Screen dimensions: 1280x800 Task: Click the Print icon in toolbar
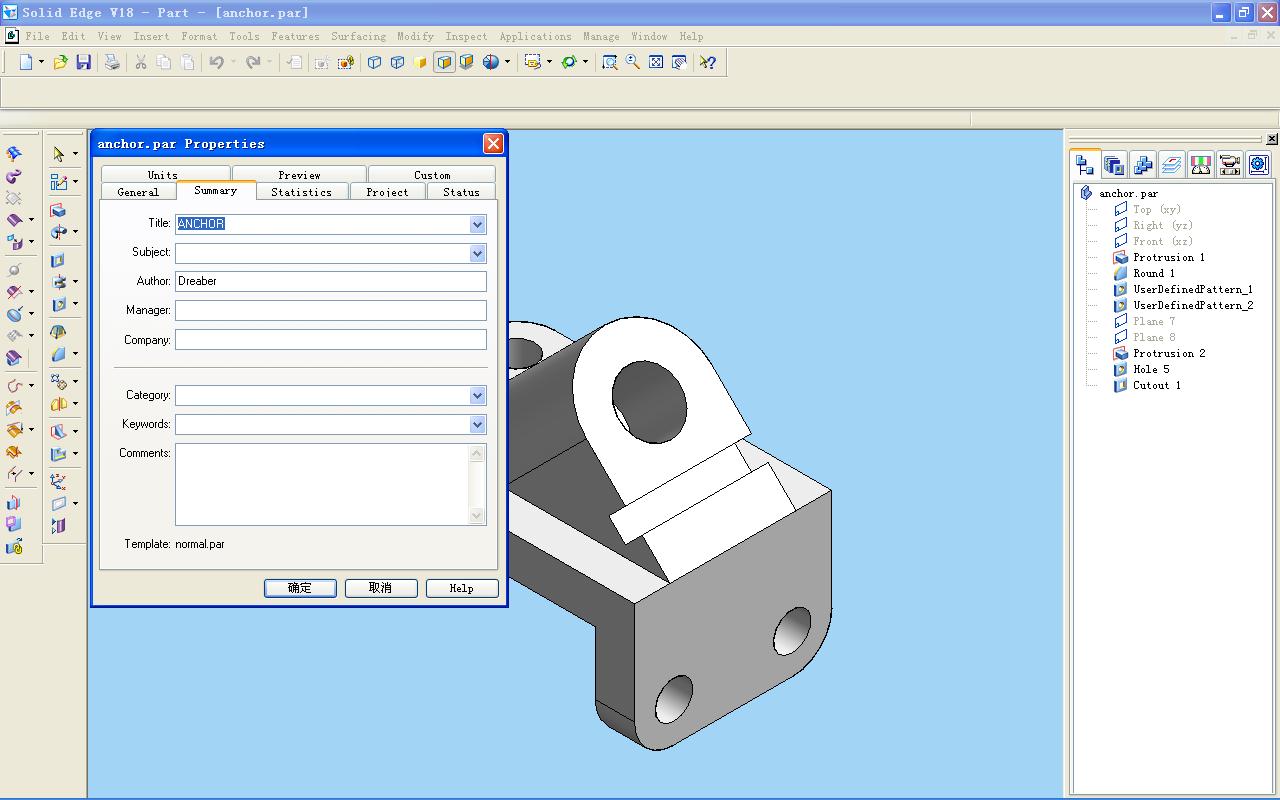pos(112,62)
